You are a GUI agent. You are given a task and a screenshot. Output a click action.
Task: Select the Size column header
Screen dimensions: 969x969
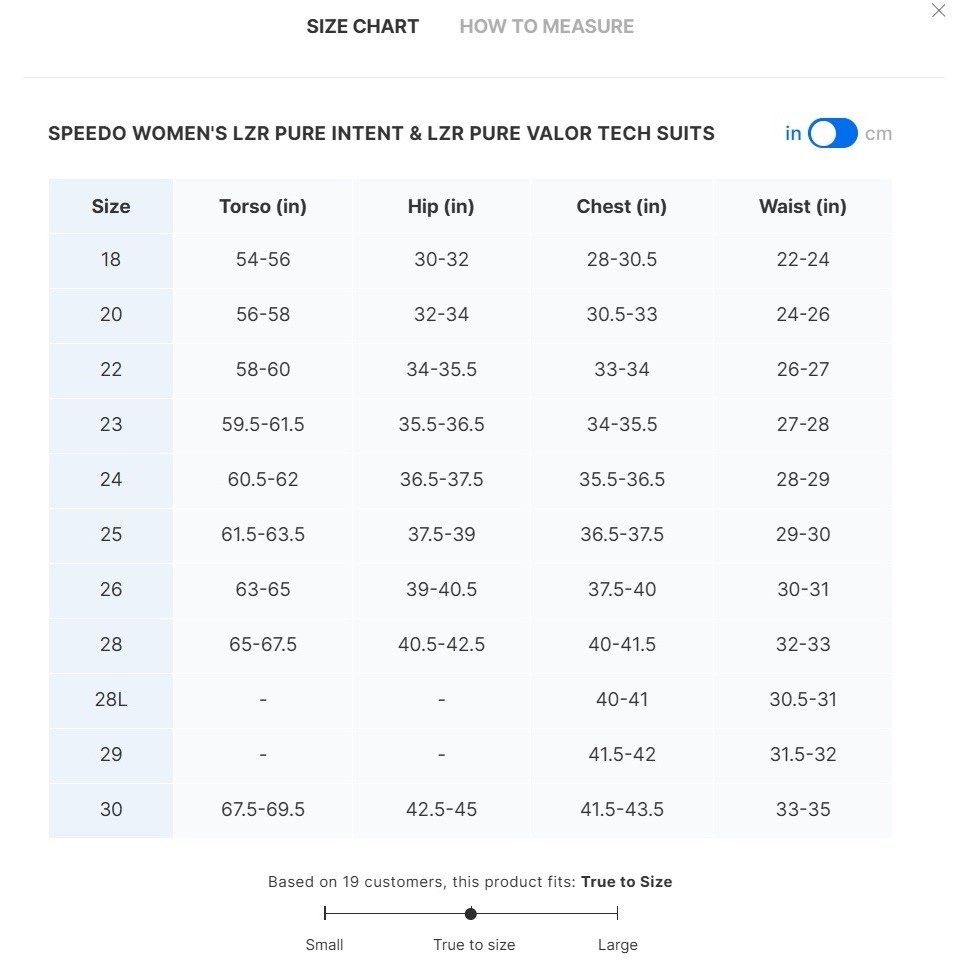tap(111, 206)
